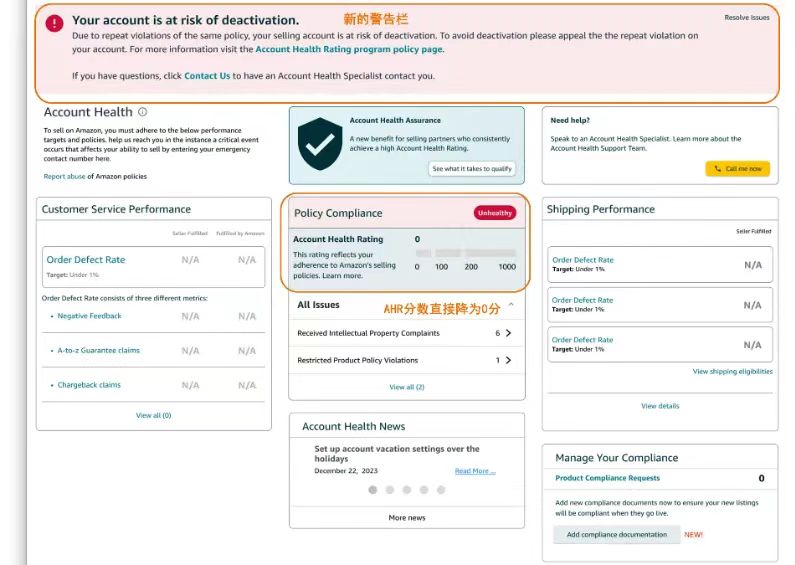Select the fourth news carousel dot
This screenshot has width=796, height=565.
(x=424, y=490)
